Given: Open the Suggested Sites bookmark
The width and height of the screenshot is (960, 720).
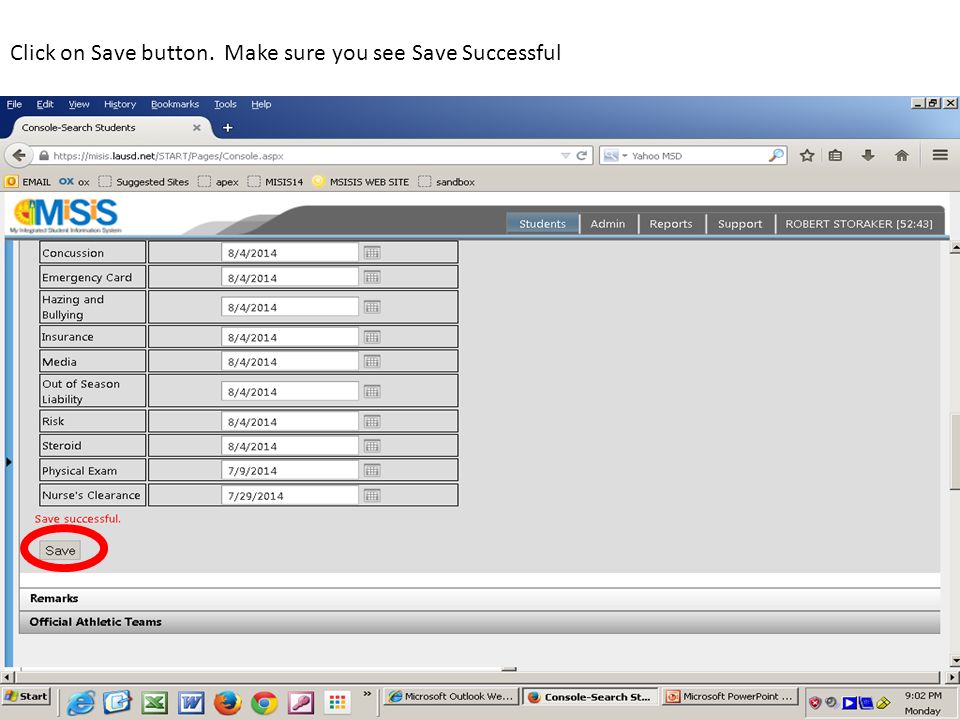Looking at the screenshot, I should click(x=144, y=182).
